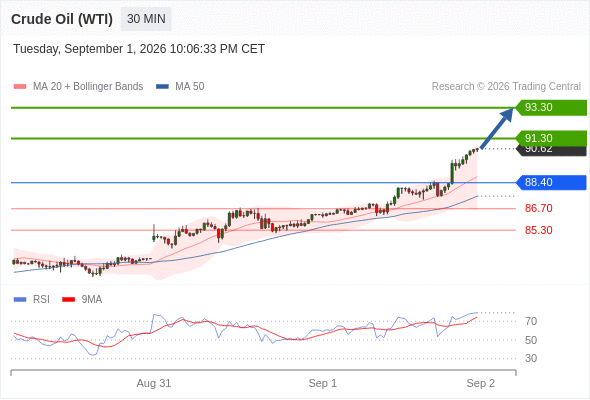Click the blue MA 50 legend swatch

click(162, 87)
